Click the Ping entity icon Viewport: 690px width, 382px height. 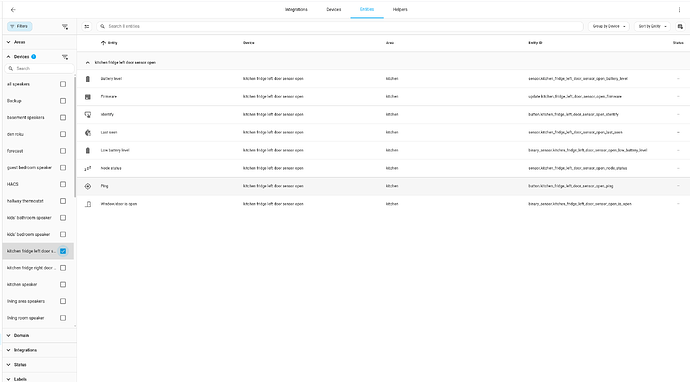coord(88,186)
